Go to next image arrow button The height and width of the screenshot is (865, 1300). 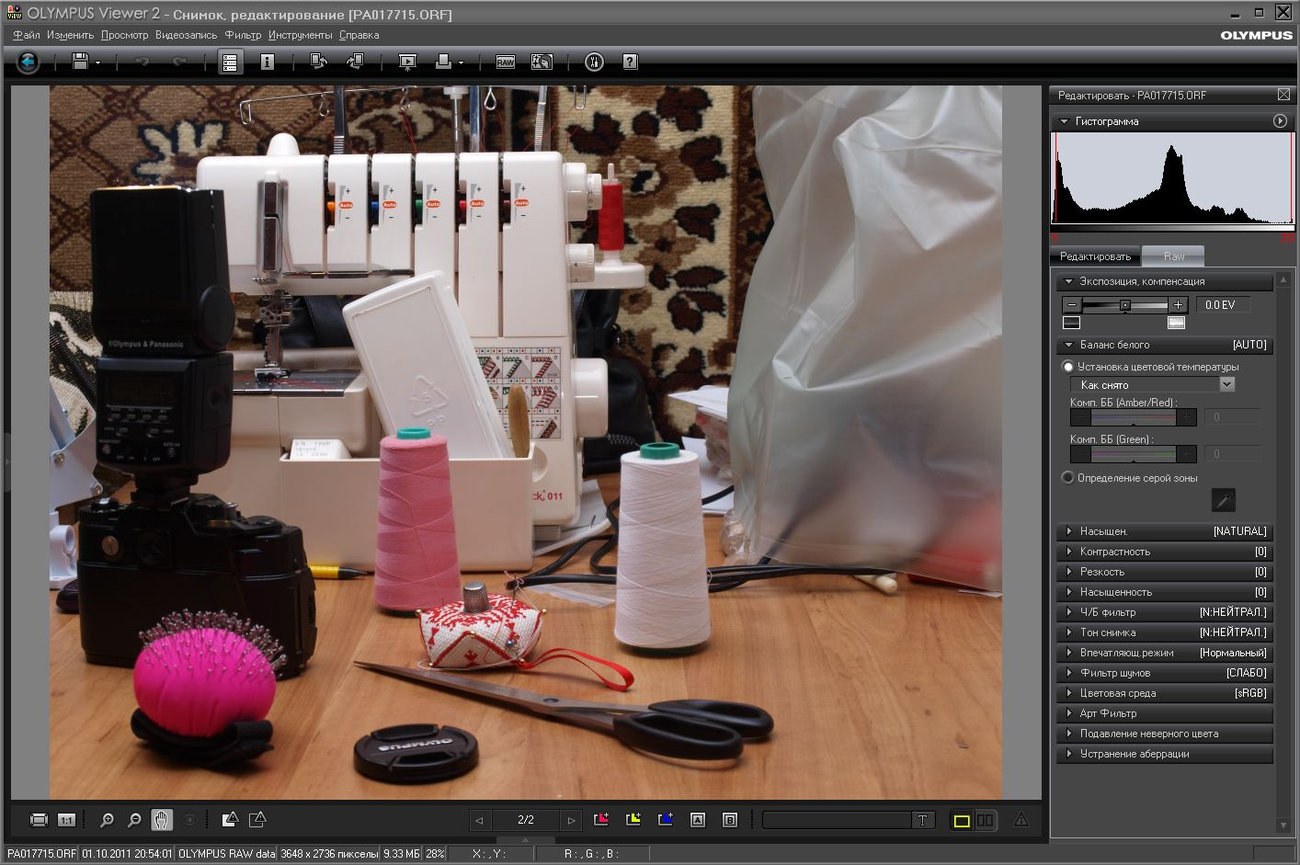[570, 820]
